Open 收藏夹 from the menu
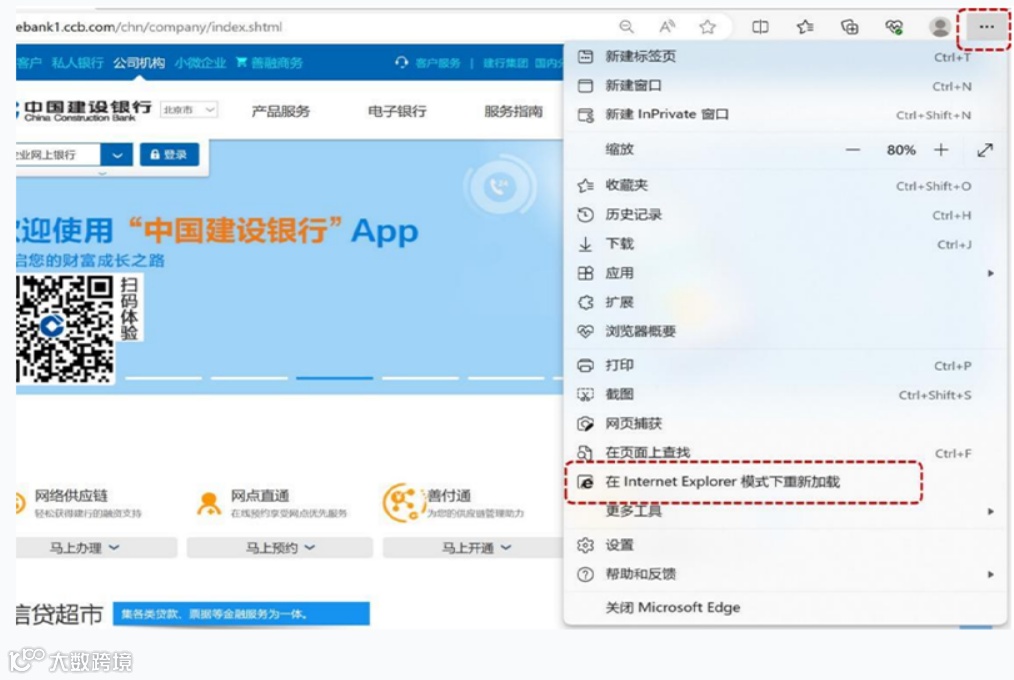This screenshot has width=1014, height=680. 784,186
